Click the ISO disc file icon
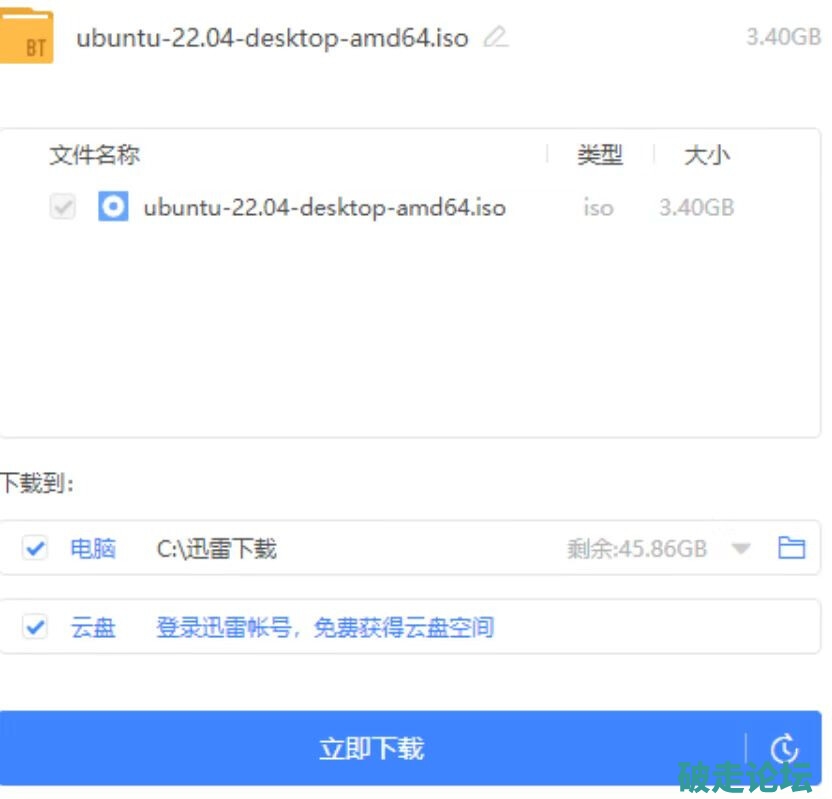This screenshot has width=832, height=799. [113, 206]
